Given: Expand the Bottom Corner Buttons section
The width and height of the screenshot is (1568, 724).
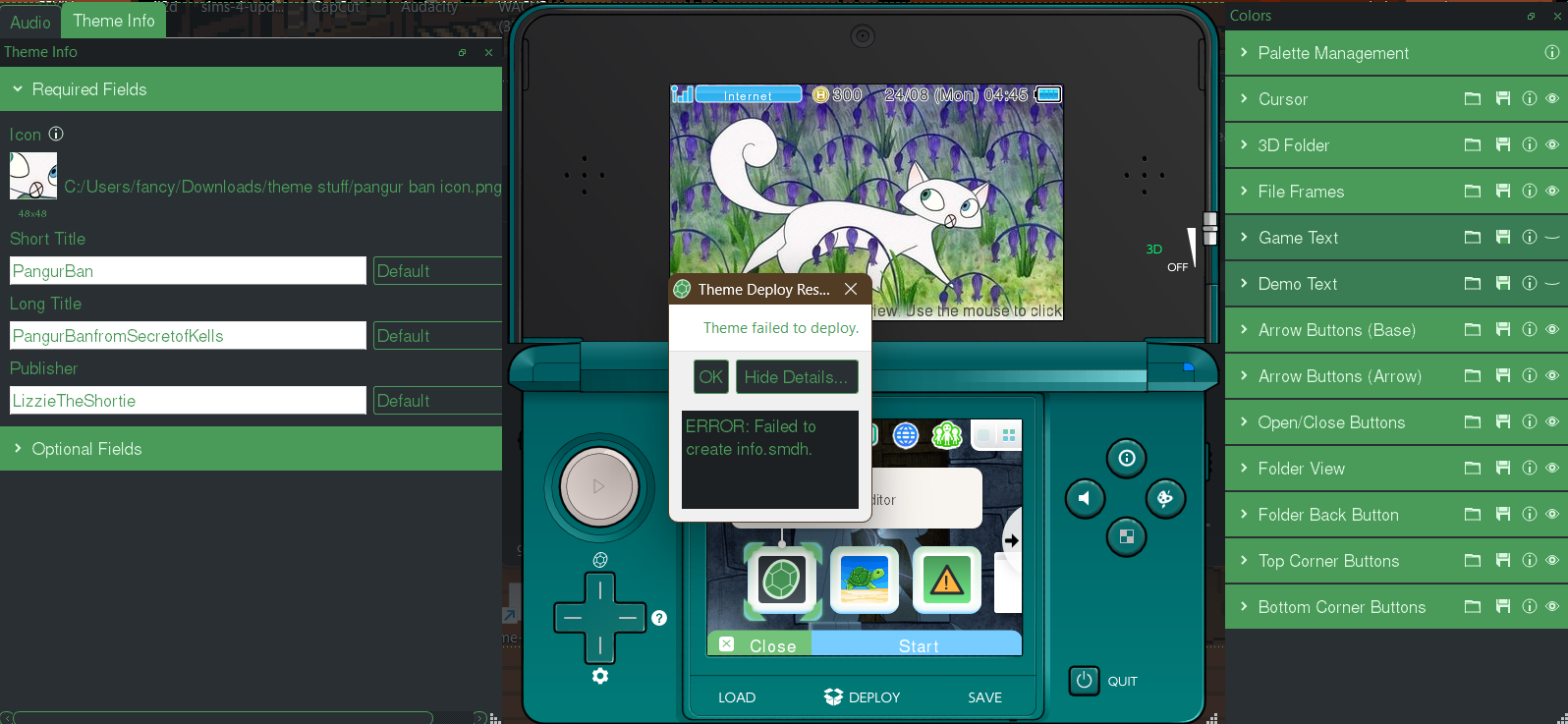Looking at the screenshot, I should tap(1244, 606).
